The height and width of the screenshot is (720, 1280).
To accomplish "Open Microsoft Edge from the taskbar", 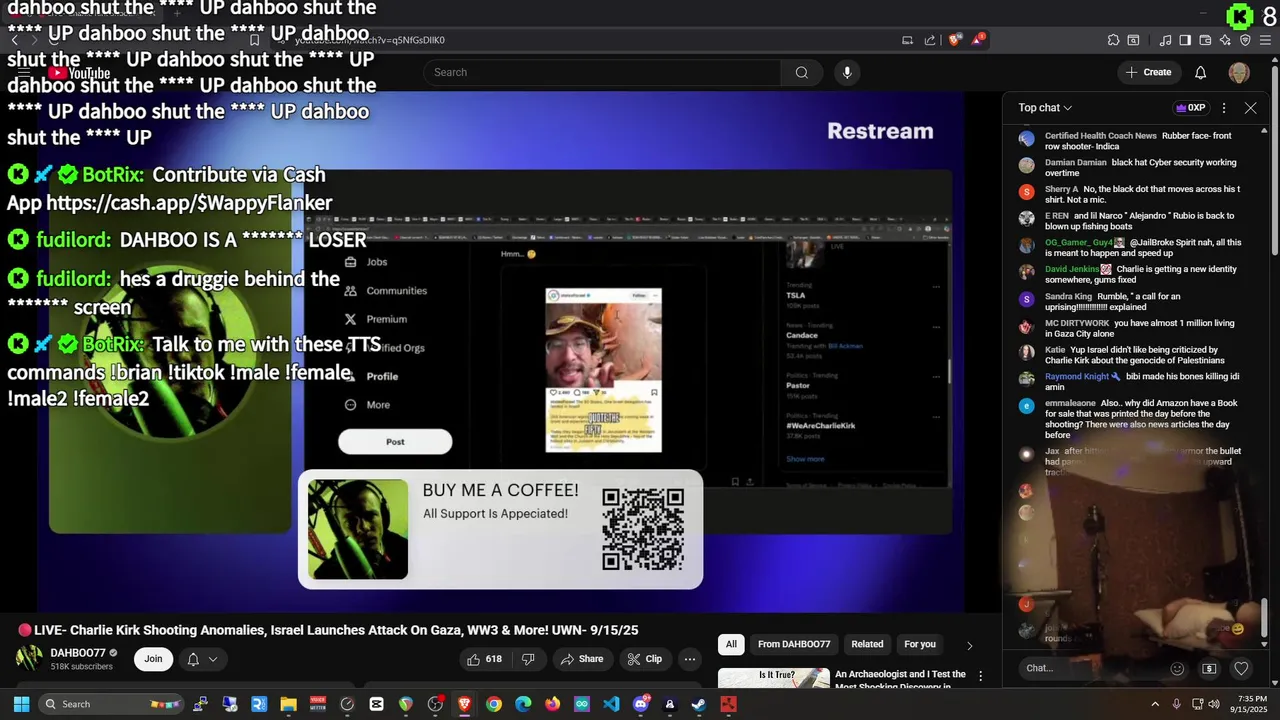I will pyautogui.click(x=523, y=704).
